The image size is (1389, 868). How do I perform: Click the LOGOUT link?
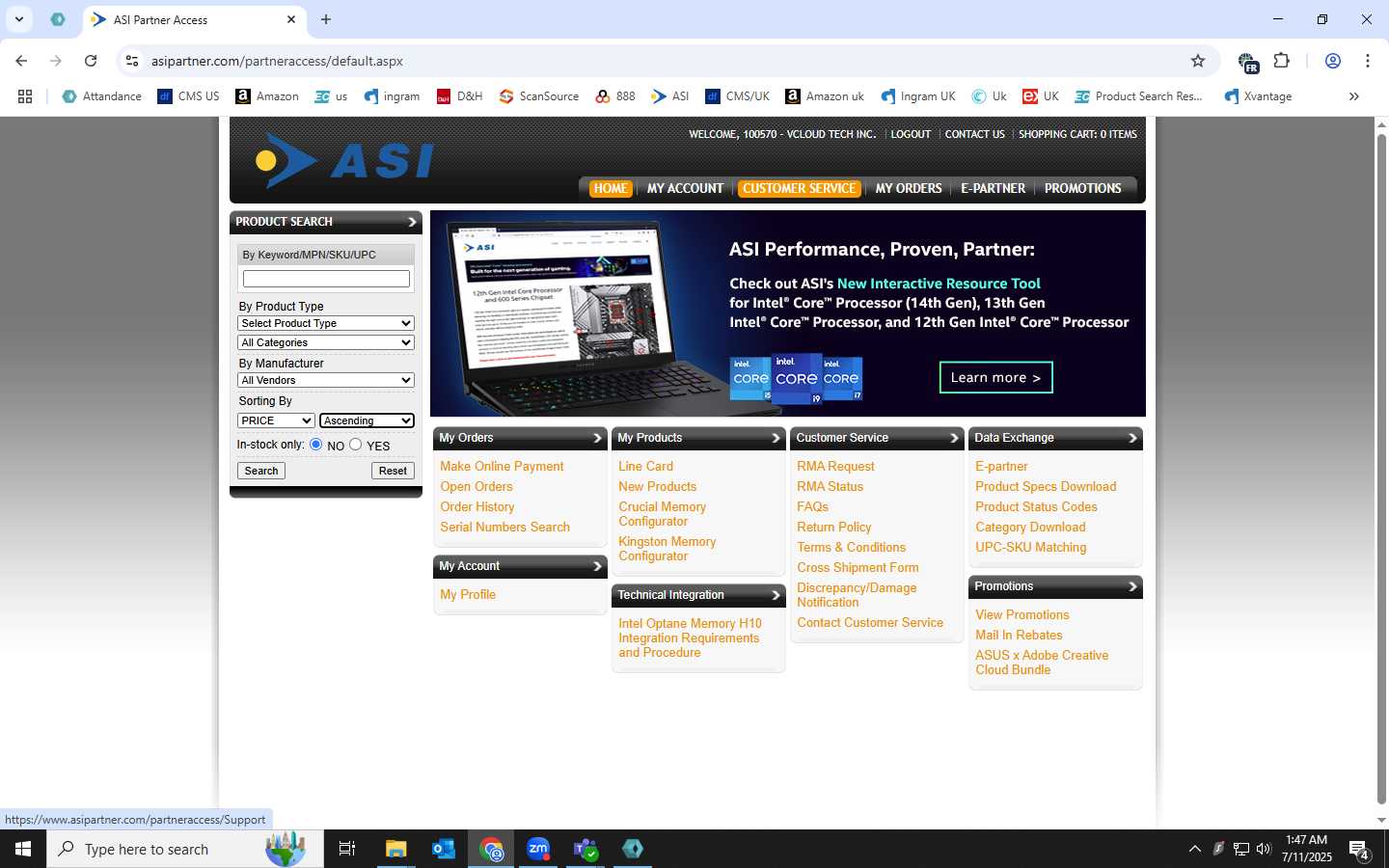click(x=911, y=134)
